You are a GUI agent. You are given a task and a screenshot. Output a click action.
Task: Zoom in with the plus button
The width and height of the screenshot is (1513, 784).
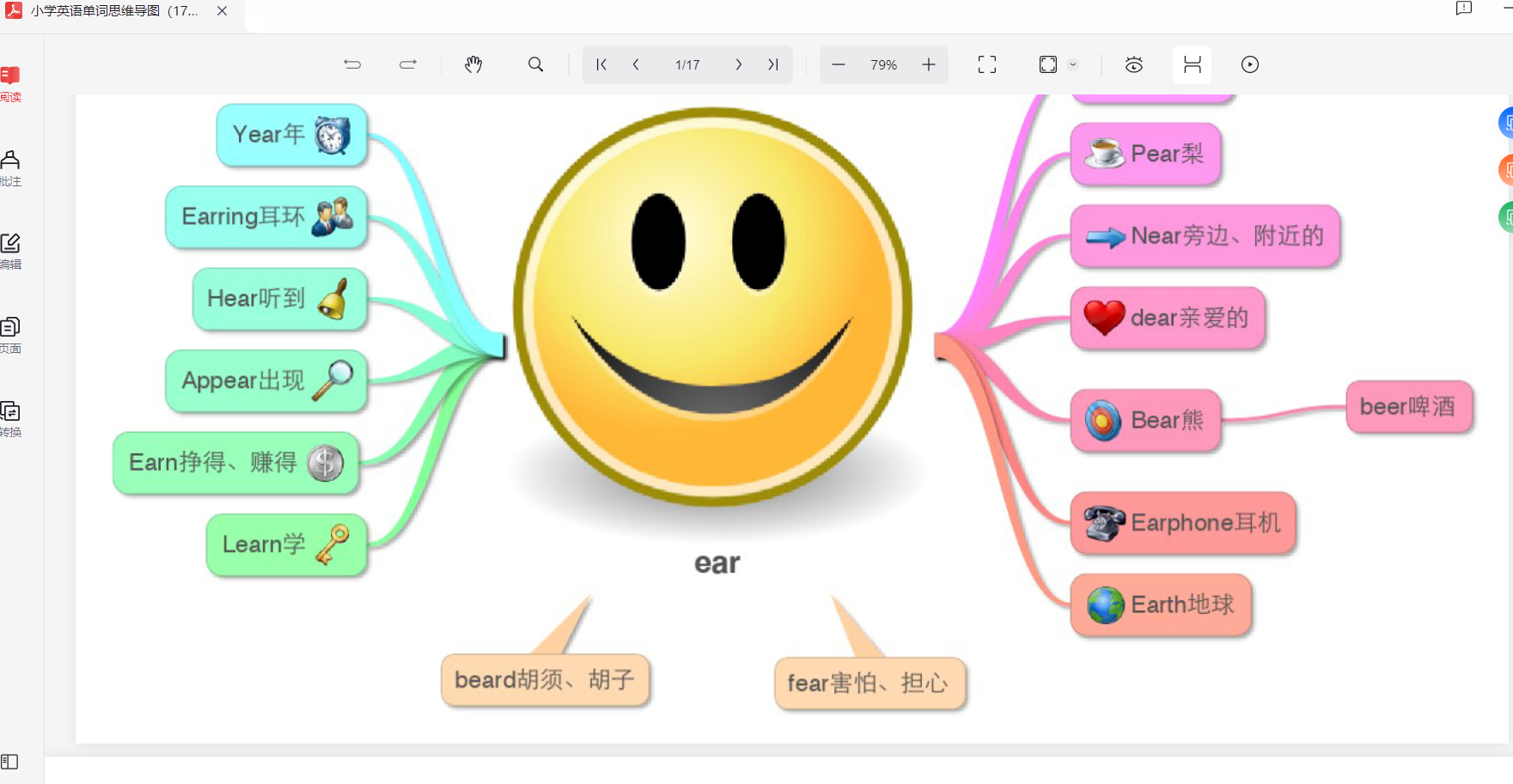click(929, 64)
